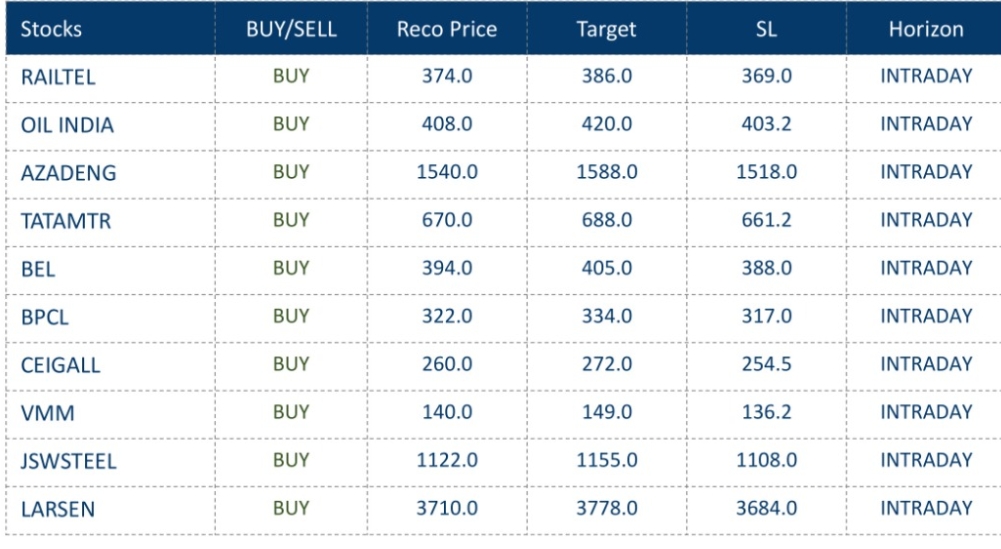1001x549 pixels.
Task: Select the SL column header
Action: [x=768, y=30]
